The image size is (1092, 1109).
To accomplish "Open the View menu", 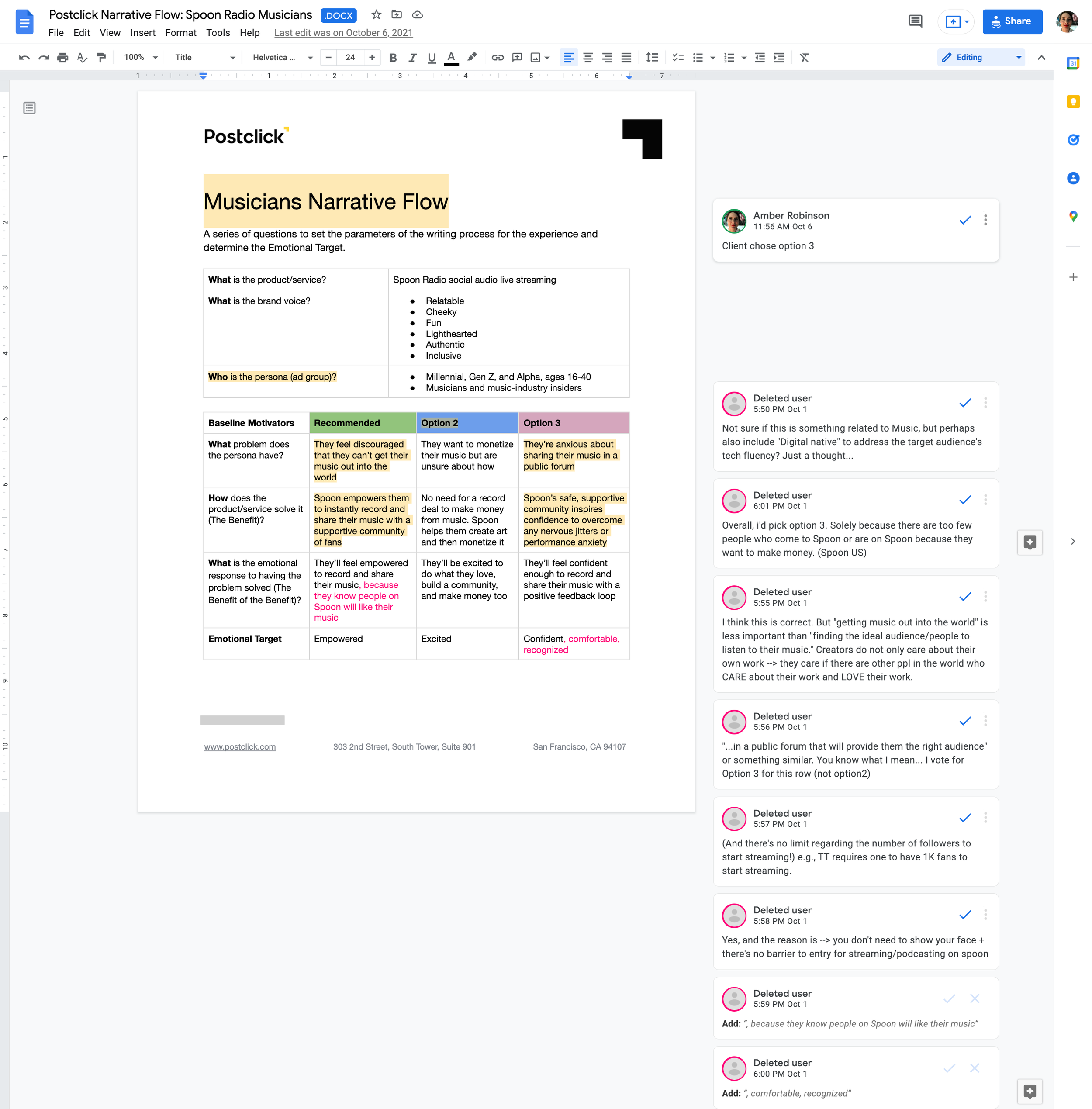I will [x=110, y=33].
